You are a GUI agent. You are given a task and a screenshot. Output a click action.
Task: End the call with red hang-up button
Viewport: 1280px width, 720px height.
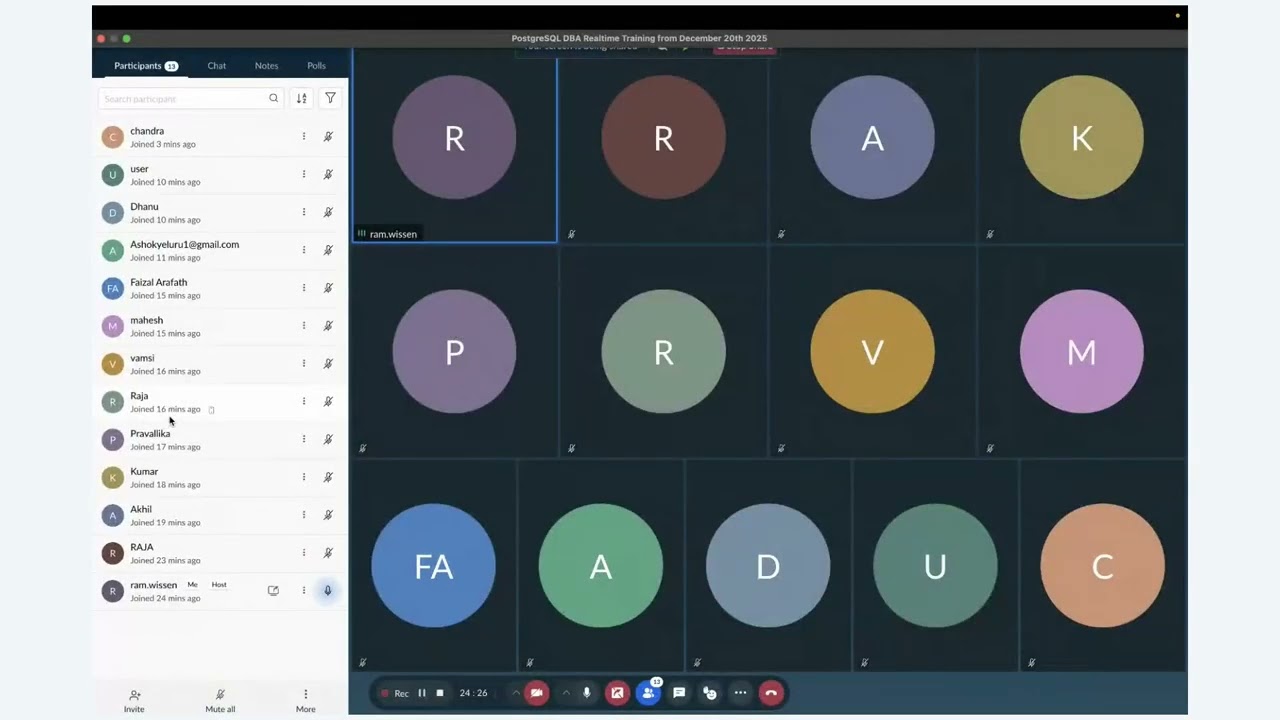coord(770,693)
